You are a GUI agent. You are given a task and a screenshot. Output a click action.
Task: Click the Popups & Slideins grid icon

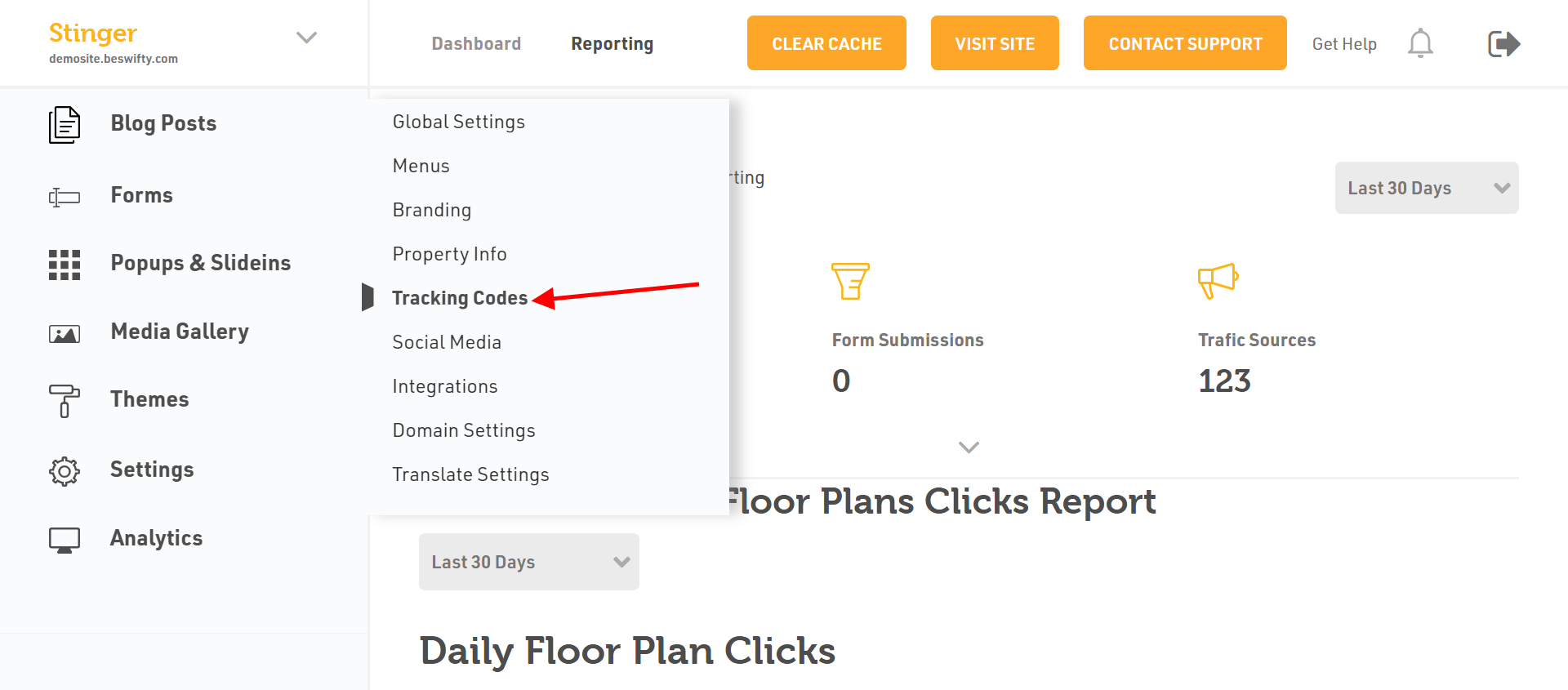point(65,265)
